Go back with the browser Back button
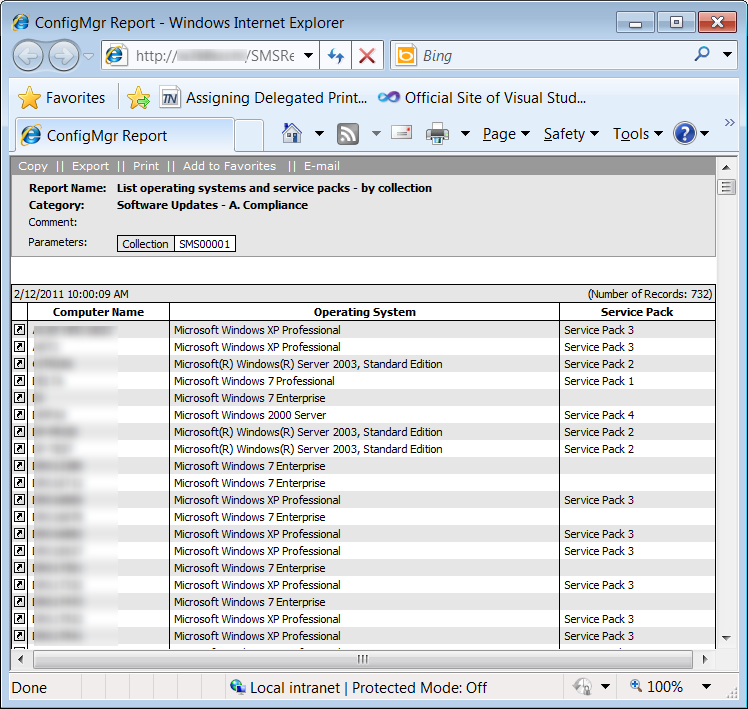Screen dimensions: 748x709 (28, 56)
